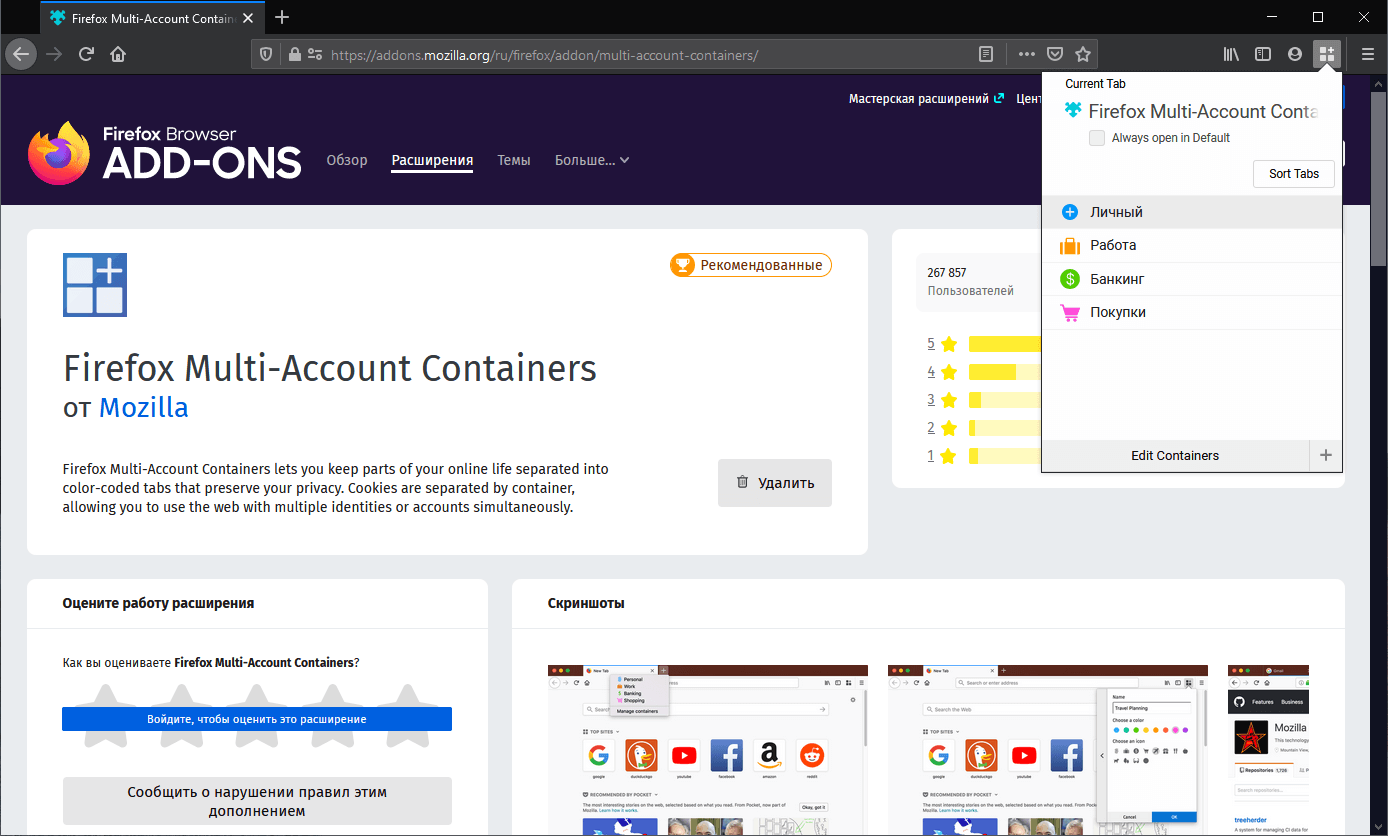This screenshot has width=1388, height=836.
Task: Open the Покупки shopping cart container icon
Action: pyautogui.click(x=1069, y=311)
